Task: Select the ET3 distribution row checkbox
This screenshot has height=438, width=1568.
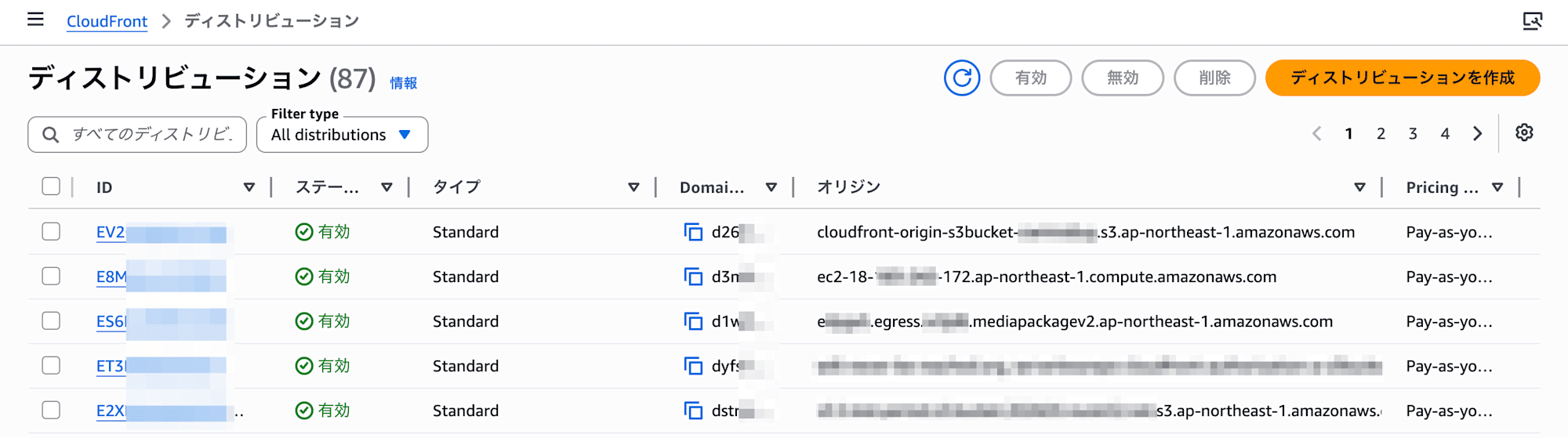Action: click(51, 365)
